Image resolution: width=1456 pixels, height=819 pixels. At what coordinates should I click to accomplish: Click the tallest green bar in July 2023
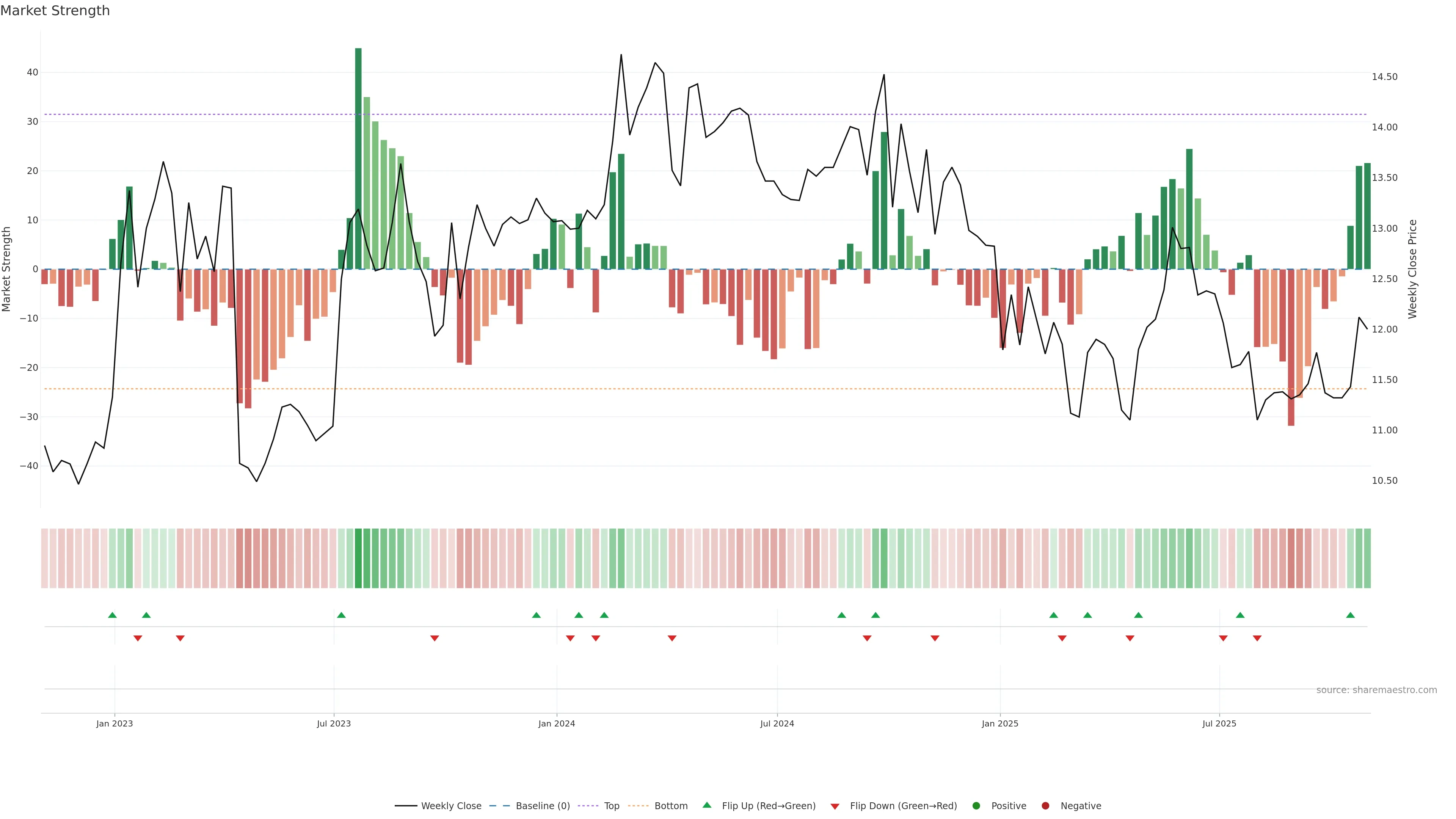358,158
